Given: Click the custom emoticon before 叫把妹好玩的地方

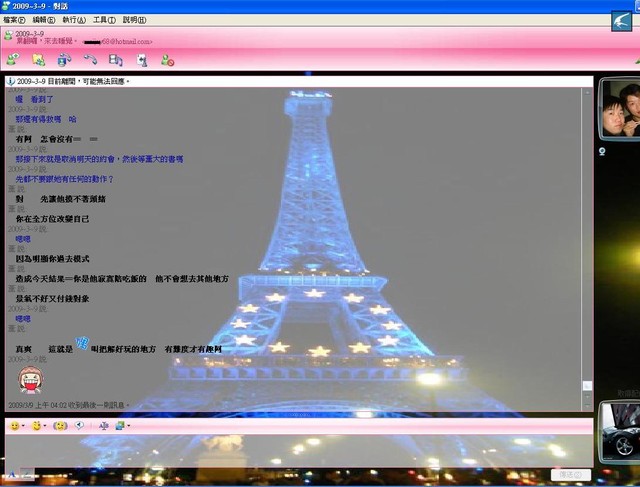Looking at the screenshot, I should (82, 343).
